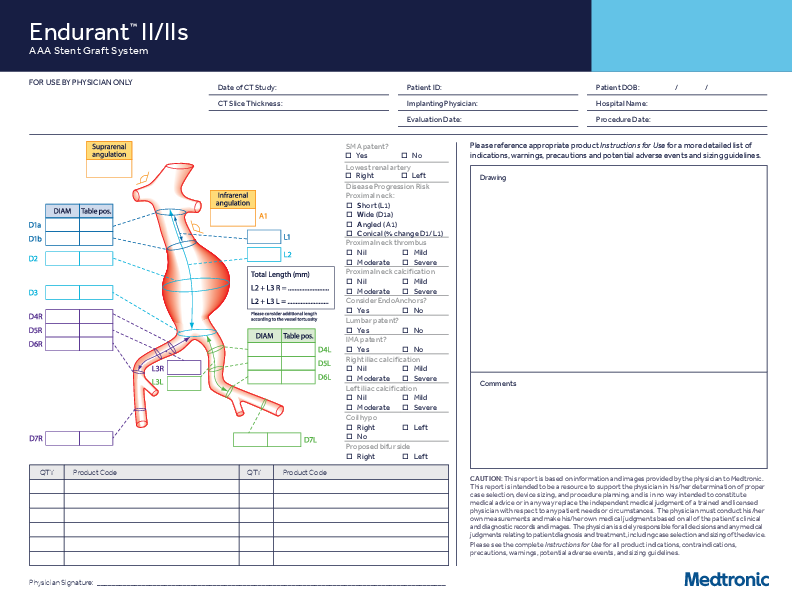Image resolution: width=792 pixels, height=612 pixels.
Task: Mark Nil for proximal neck thrombus
Action: click(349, 252)
